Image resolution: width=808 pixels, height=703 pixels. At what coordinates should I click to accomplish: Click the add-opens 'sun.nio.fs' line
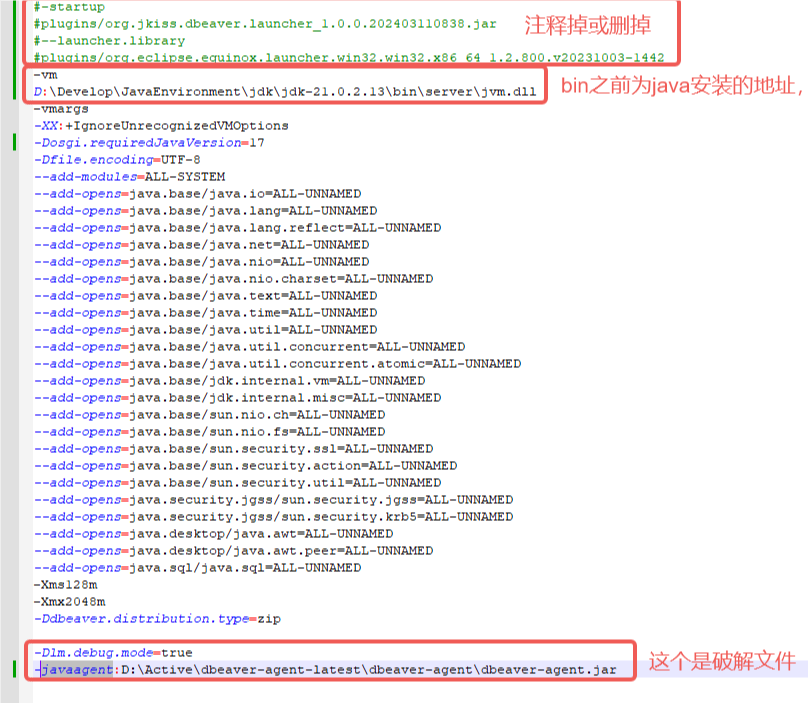[x=209, y=432]
